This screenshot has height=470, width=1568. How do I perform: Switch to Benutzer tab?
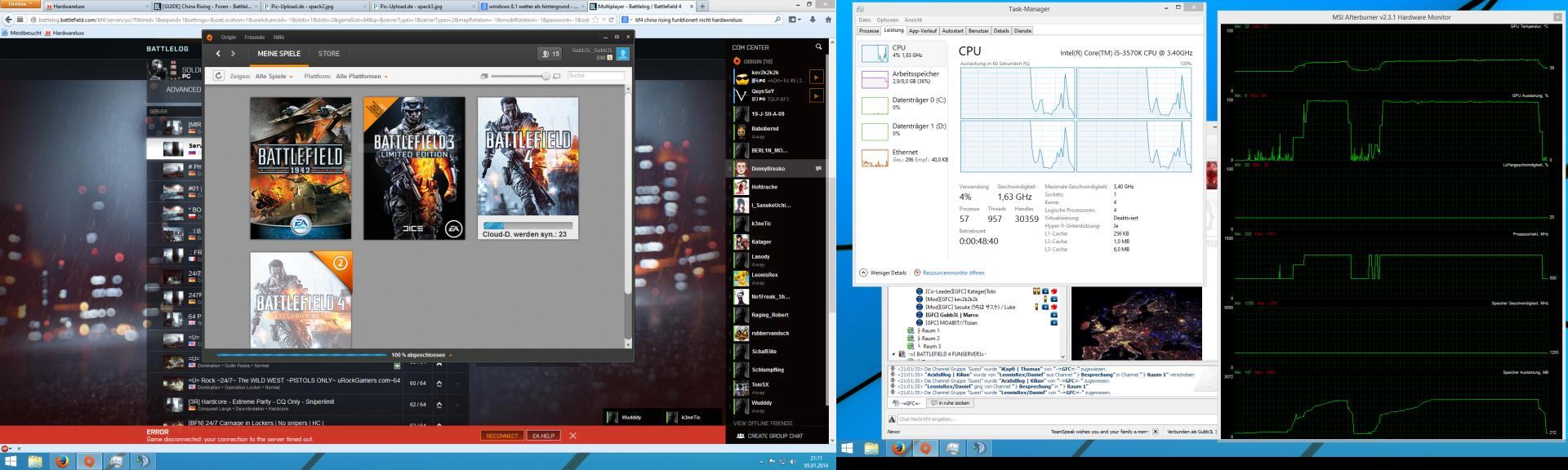pos(978,30)
